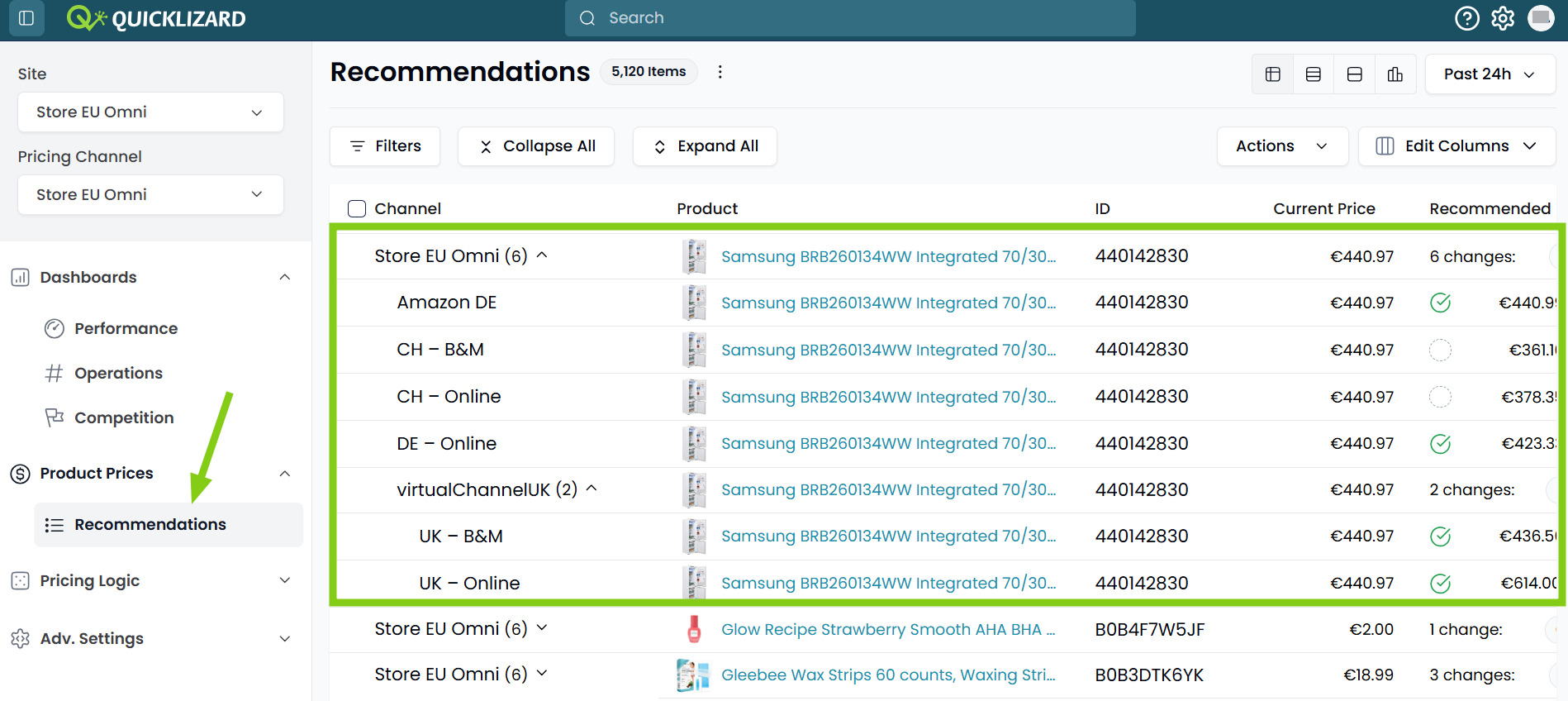Switch to the two-row layout view icon

tap(1354, 74)
